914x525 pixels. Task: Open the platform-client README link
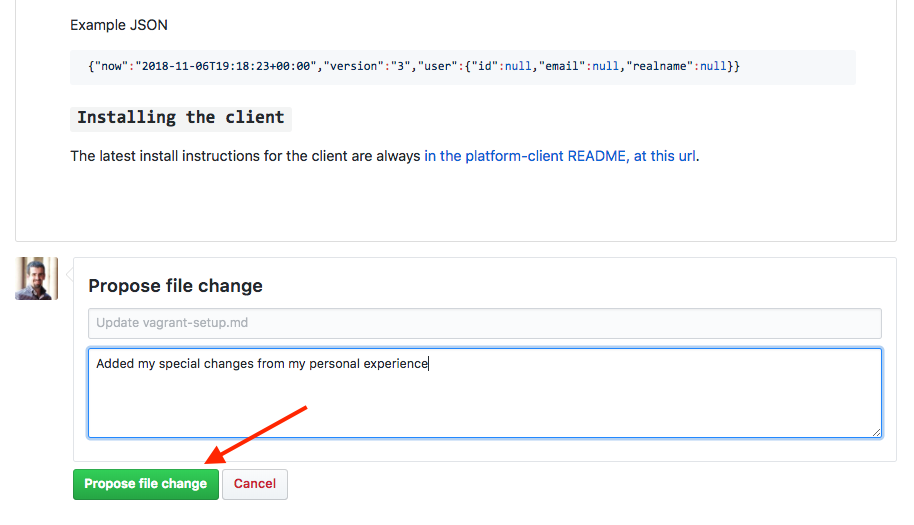pos(560,156)
